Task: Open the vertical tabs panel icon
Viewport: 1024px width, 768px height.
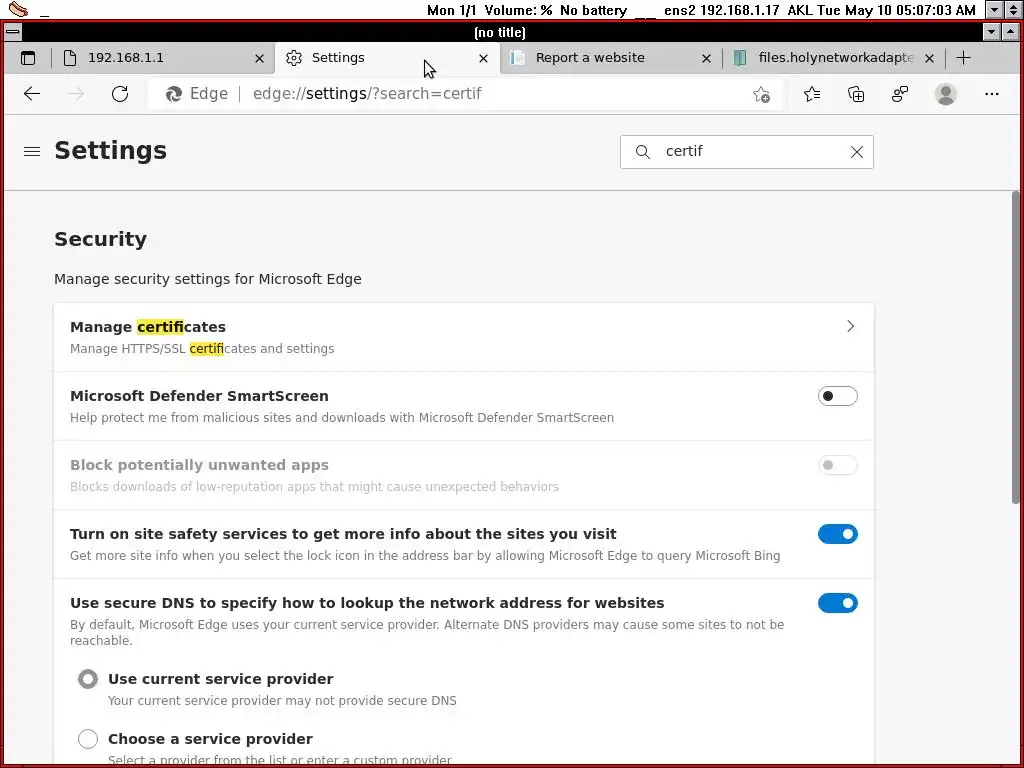Action: [x=28, y=58]
